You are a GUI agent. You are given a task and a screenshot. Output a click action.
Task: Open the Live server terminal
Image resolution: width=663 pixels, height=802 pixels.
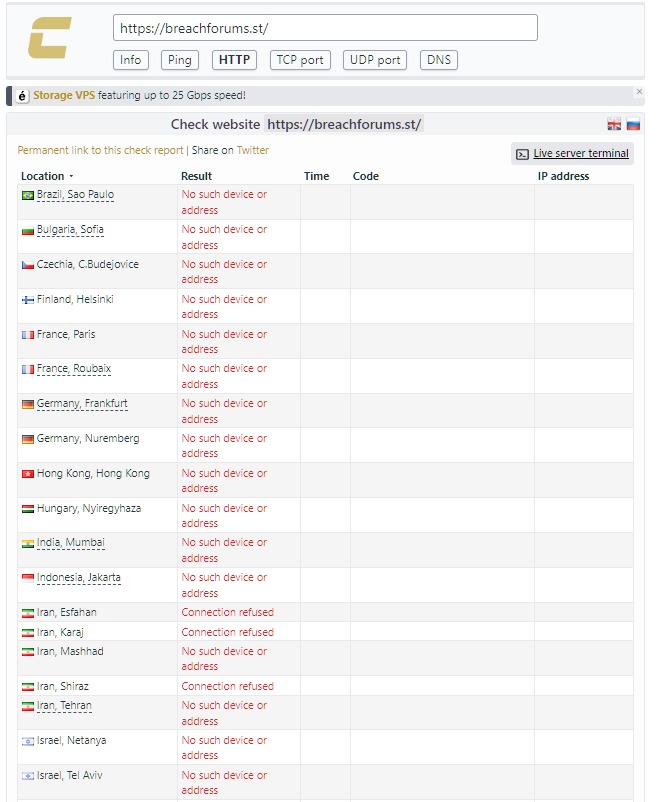[x=572, y=154]
